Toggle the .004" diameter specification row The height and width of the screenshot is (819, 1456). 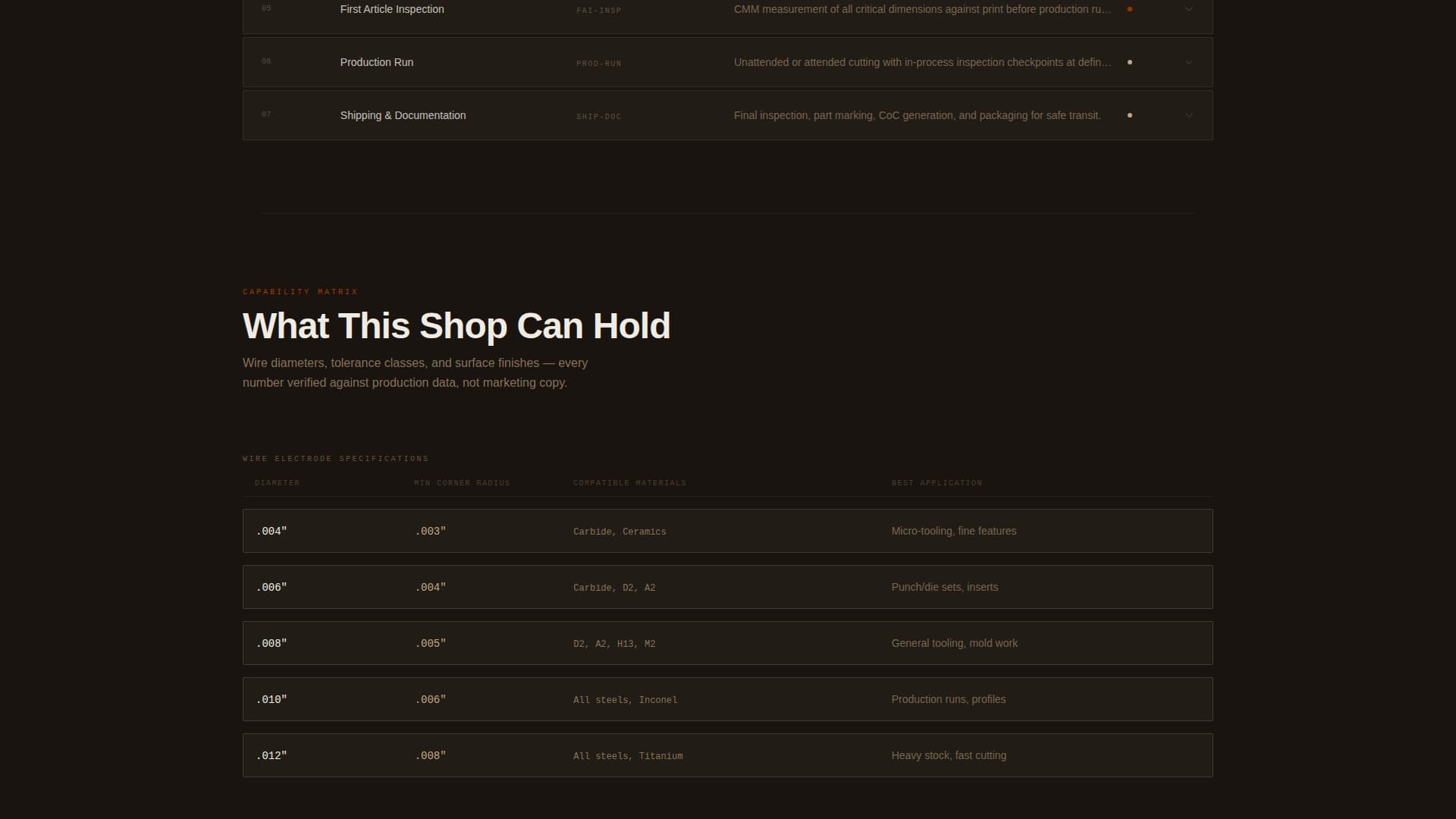click(727, 531)
